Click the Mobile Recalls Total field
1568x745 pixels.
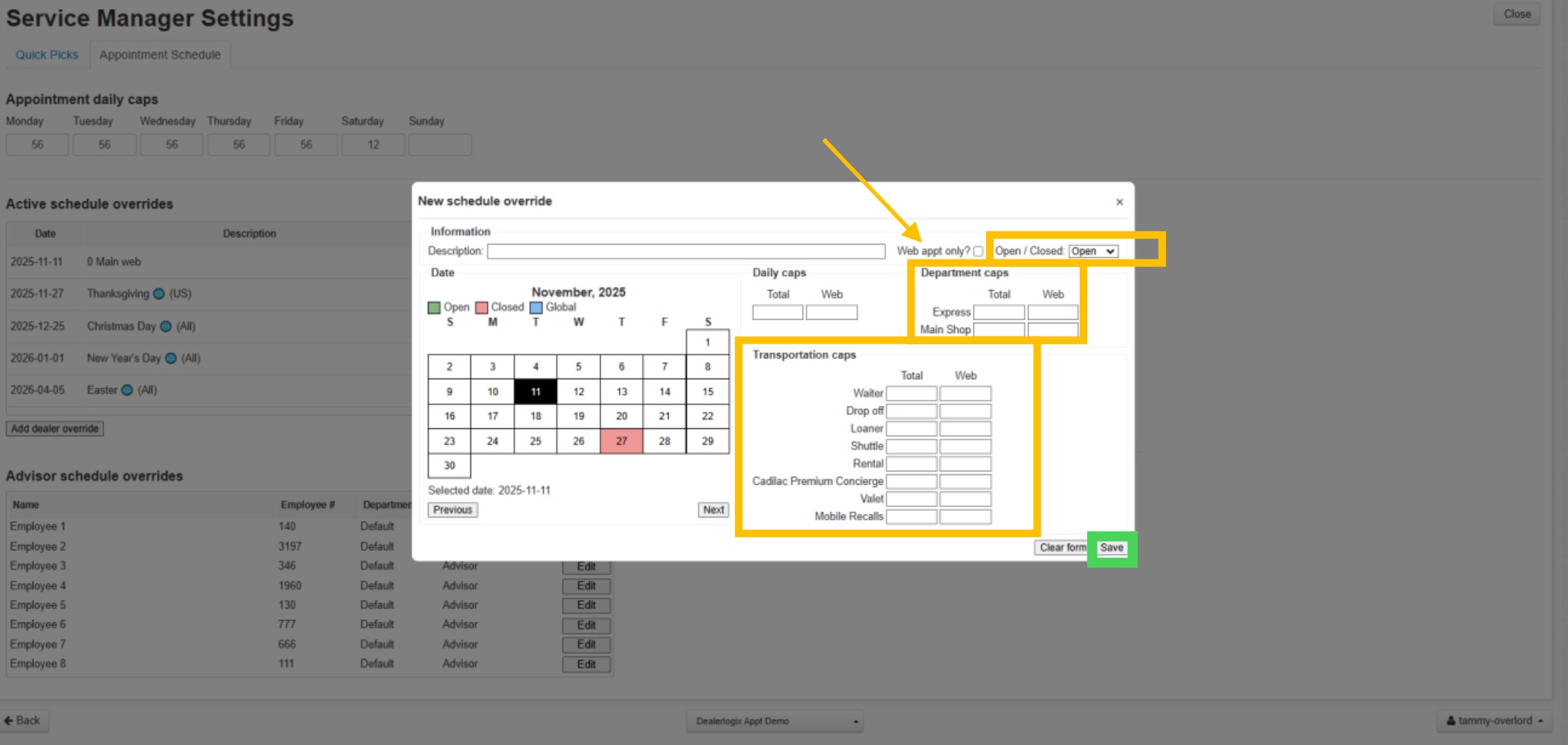click(911, 517)
